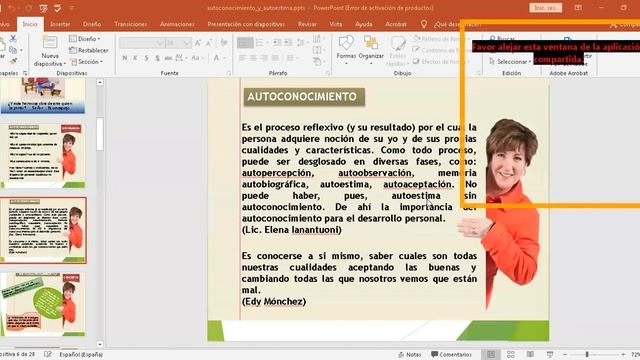Click the Cut scissors icon
Image resolution: width=640 pixels, height=360 pixels.
coord(13,39)
